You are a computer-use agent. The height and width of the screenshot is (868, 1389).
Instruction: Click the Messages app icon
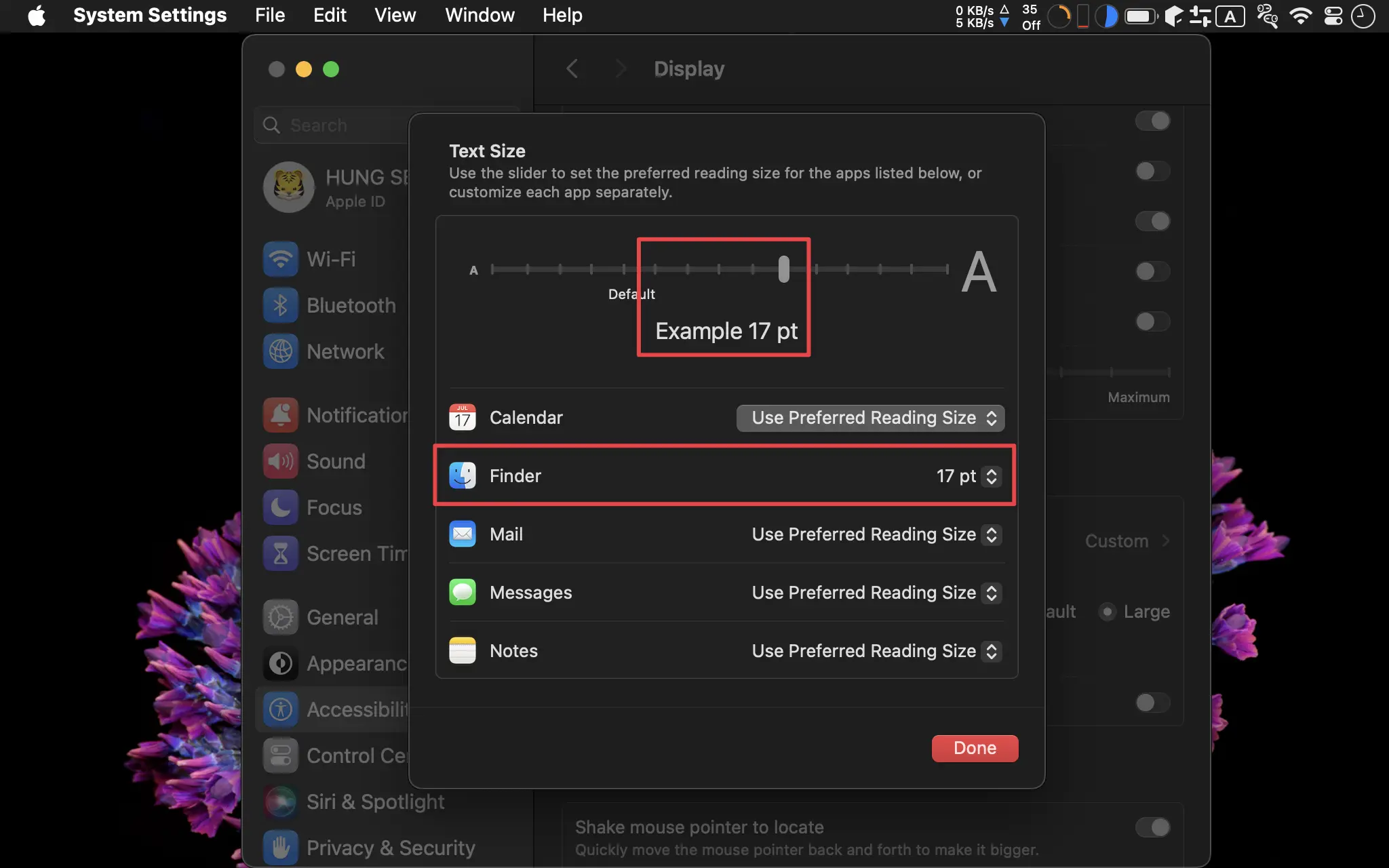(x=463, y=592)
